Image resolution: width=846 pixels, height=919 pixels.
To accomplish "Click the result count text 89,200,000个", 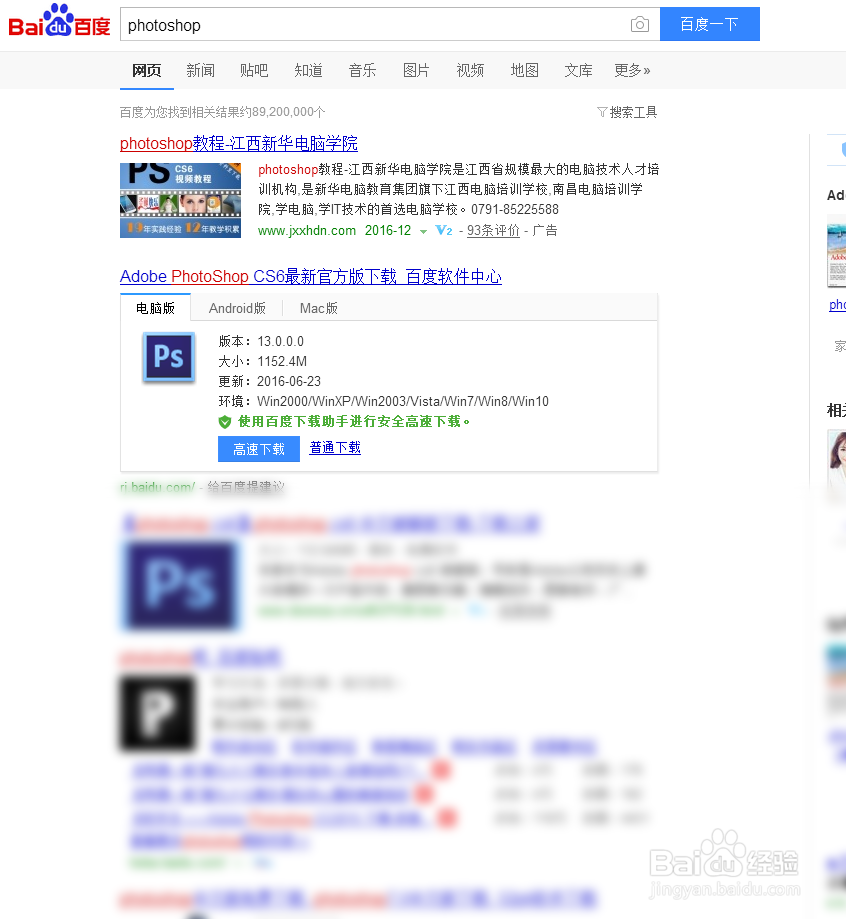I will [x=289, y=112].
